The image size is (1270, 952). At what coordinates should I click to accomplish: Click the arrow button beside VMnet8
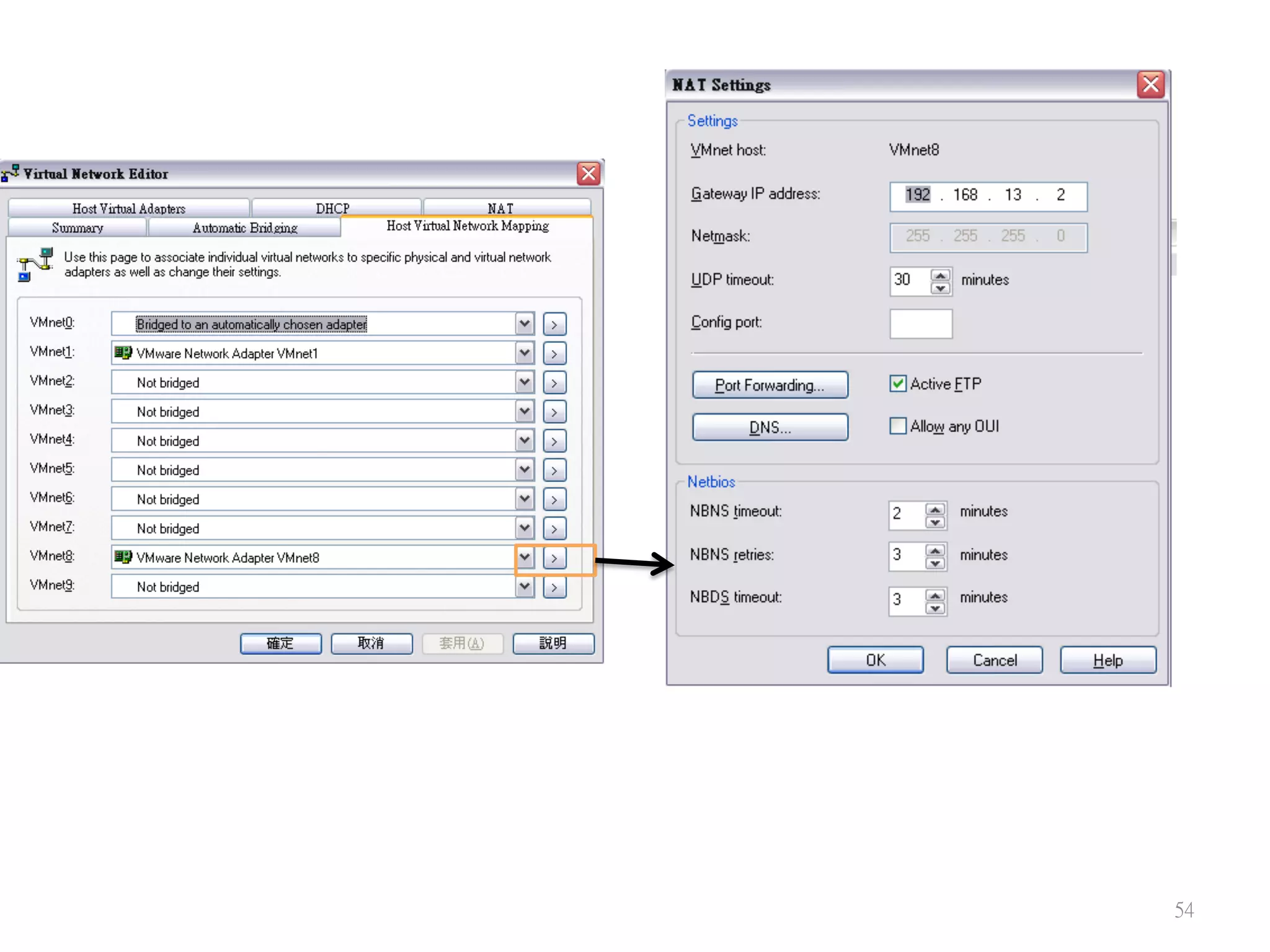[x=554, y=558]
